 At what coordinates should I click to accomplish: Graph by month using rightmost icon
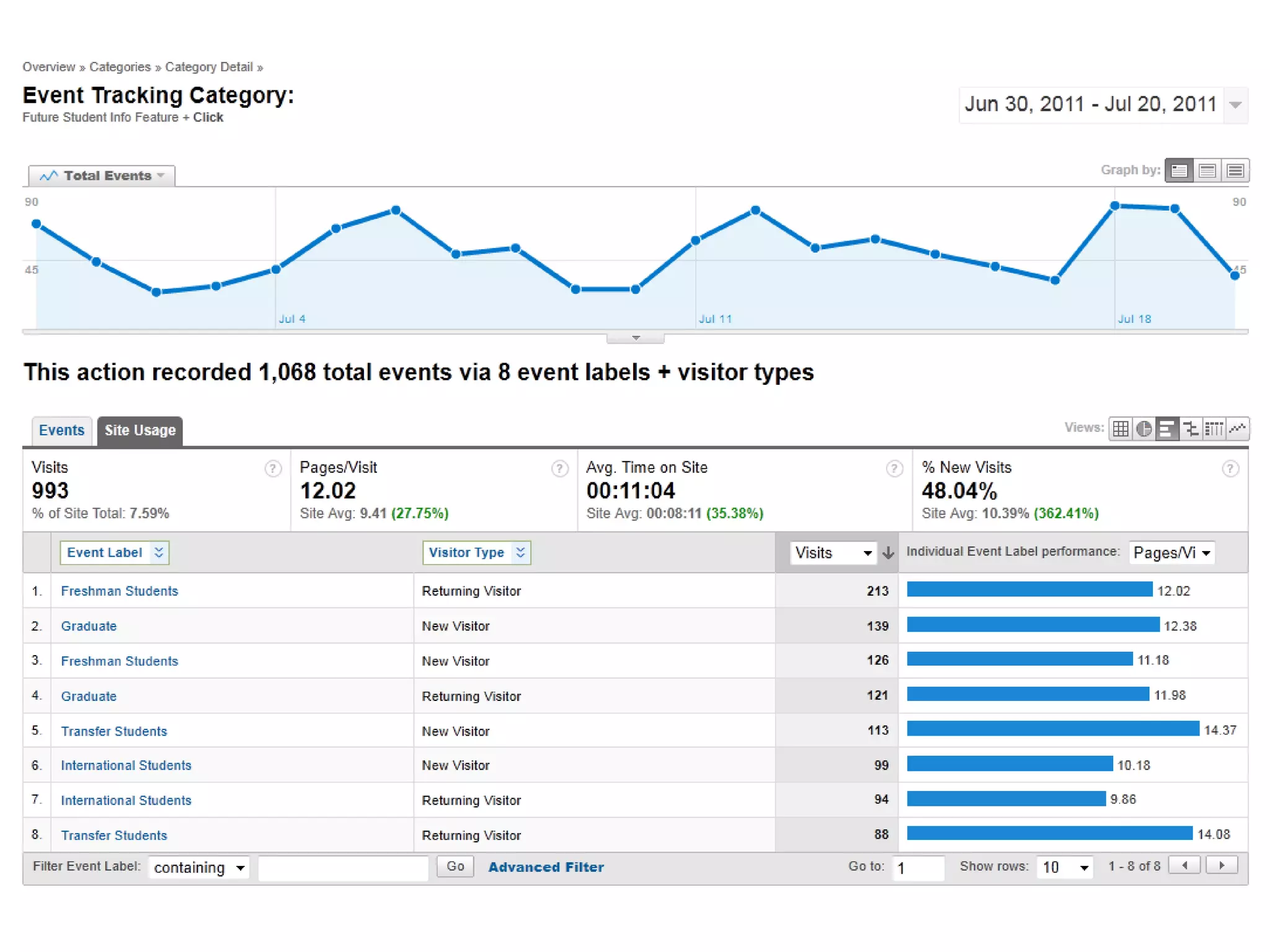click(x=1235, y=170)
